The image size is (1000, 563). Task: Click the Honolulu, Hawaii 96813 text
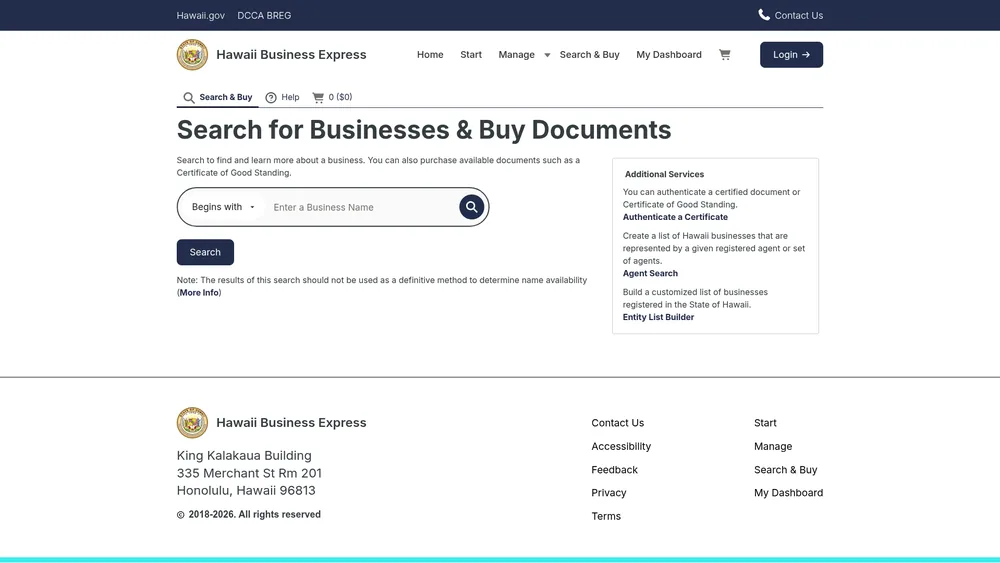pyautogui.click(x=246, y=490)
